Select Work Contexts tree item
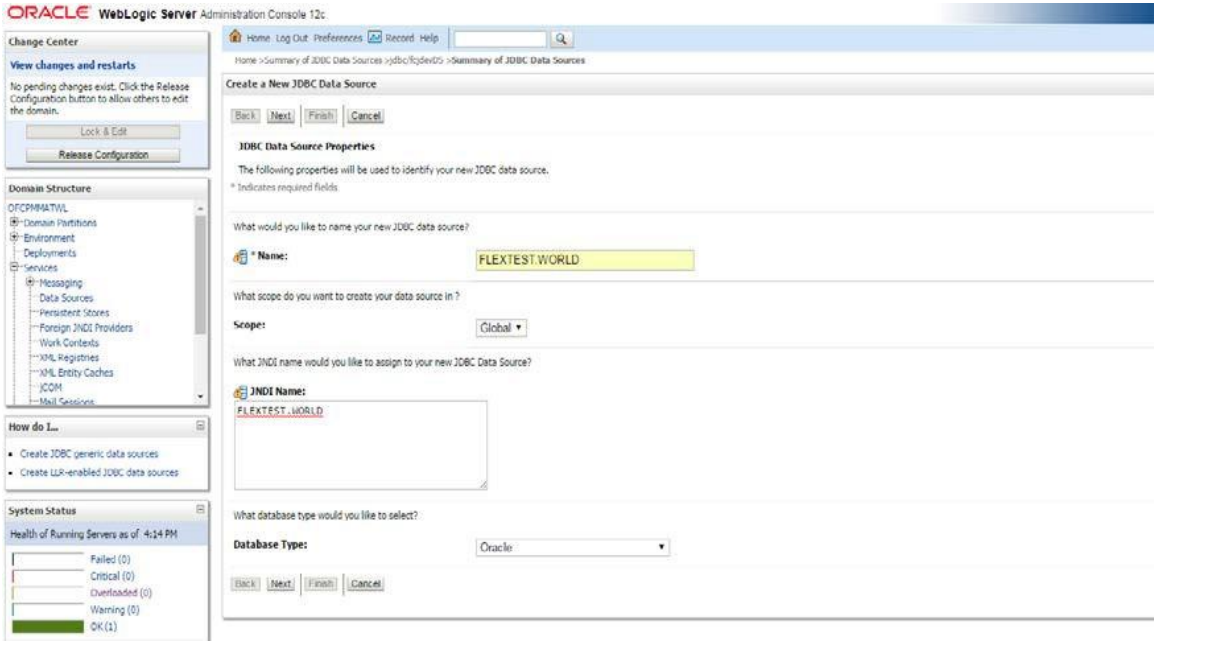 68,343
